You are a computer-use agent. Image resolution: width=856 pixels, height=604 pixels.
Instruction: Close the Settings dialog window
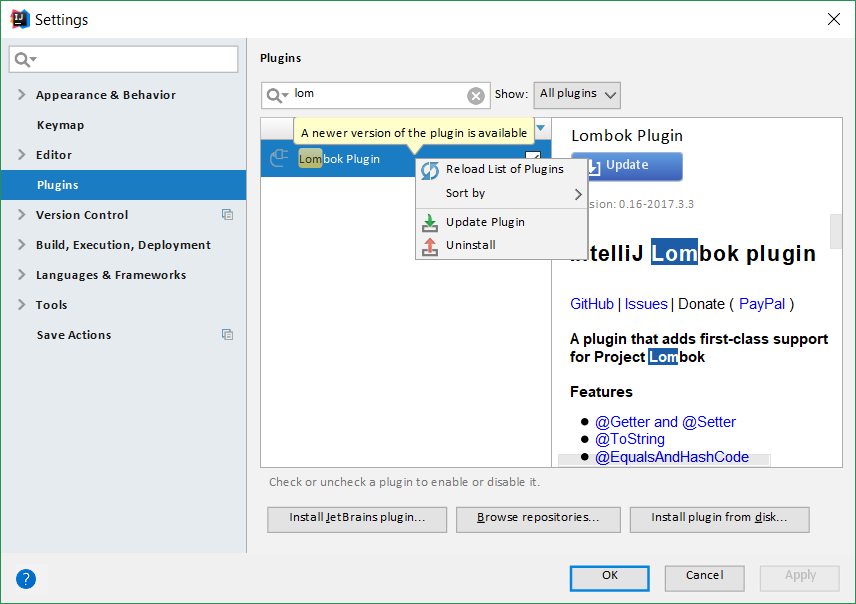[834, 19]
